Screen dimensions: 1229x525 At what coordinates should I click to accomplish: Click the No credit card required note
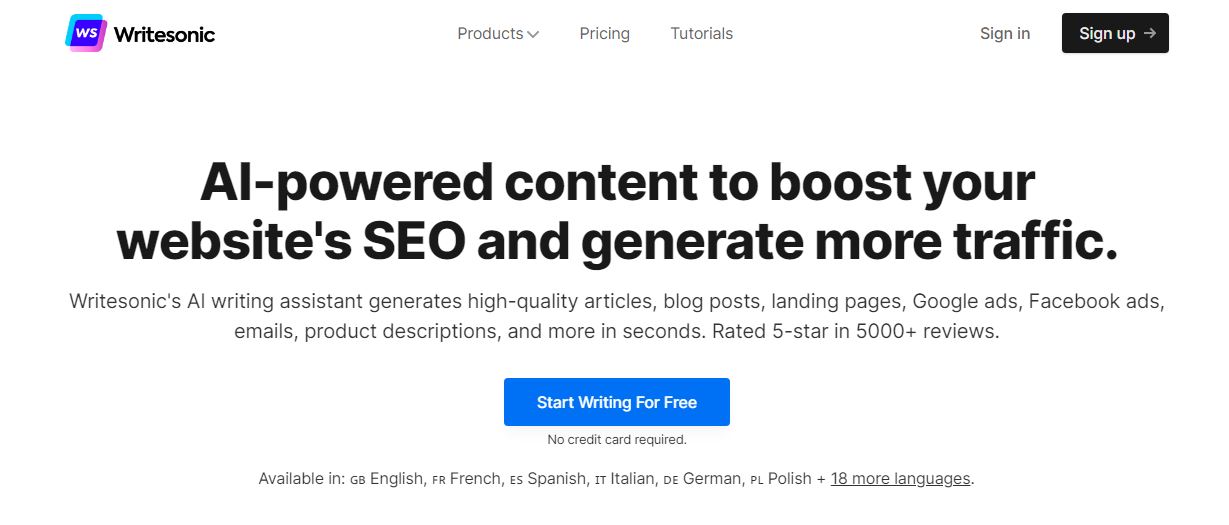click(617, 439)
